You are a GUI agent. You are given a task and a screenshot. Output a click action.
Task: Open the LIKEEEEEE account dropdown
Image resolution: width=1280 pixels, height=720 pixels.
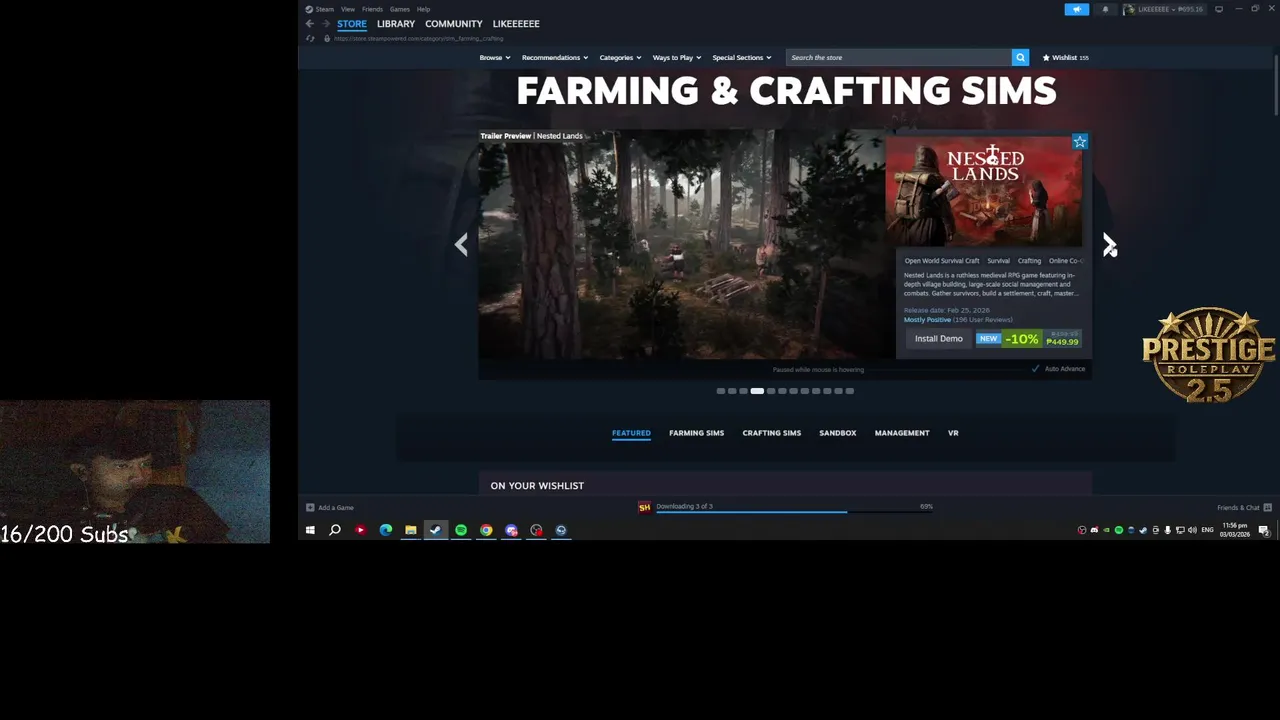point(1164,9)
